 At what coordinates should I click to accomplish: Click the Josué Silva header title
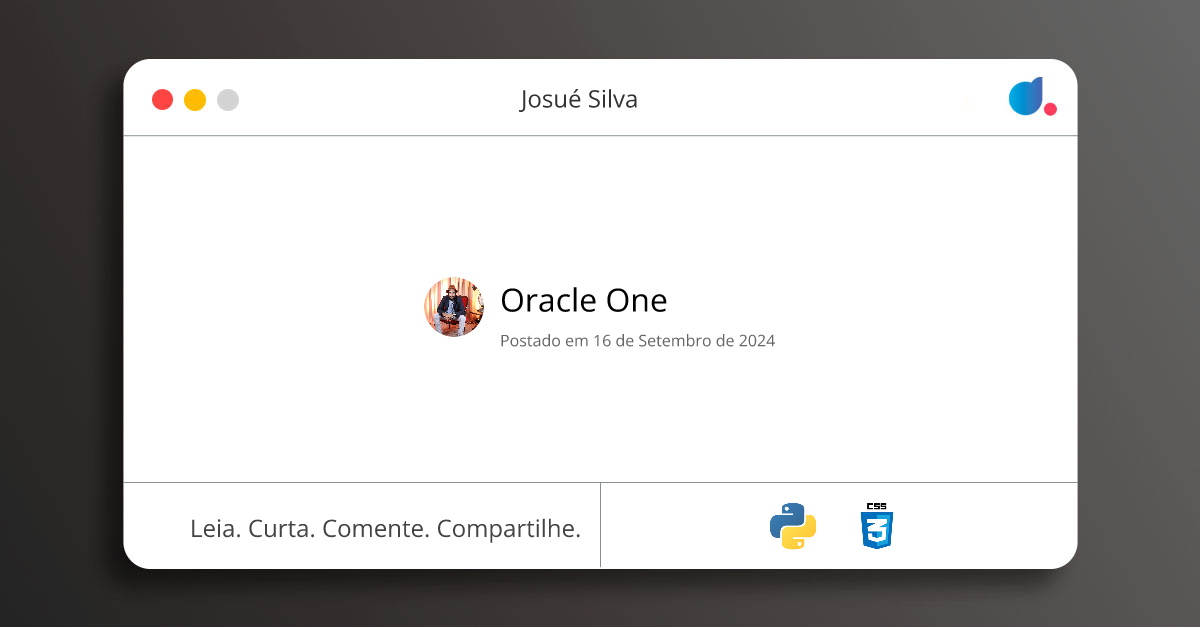click(x=579, y=99)
